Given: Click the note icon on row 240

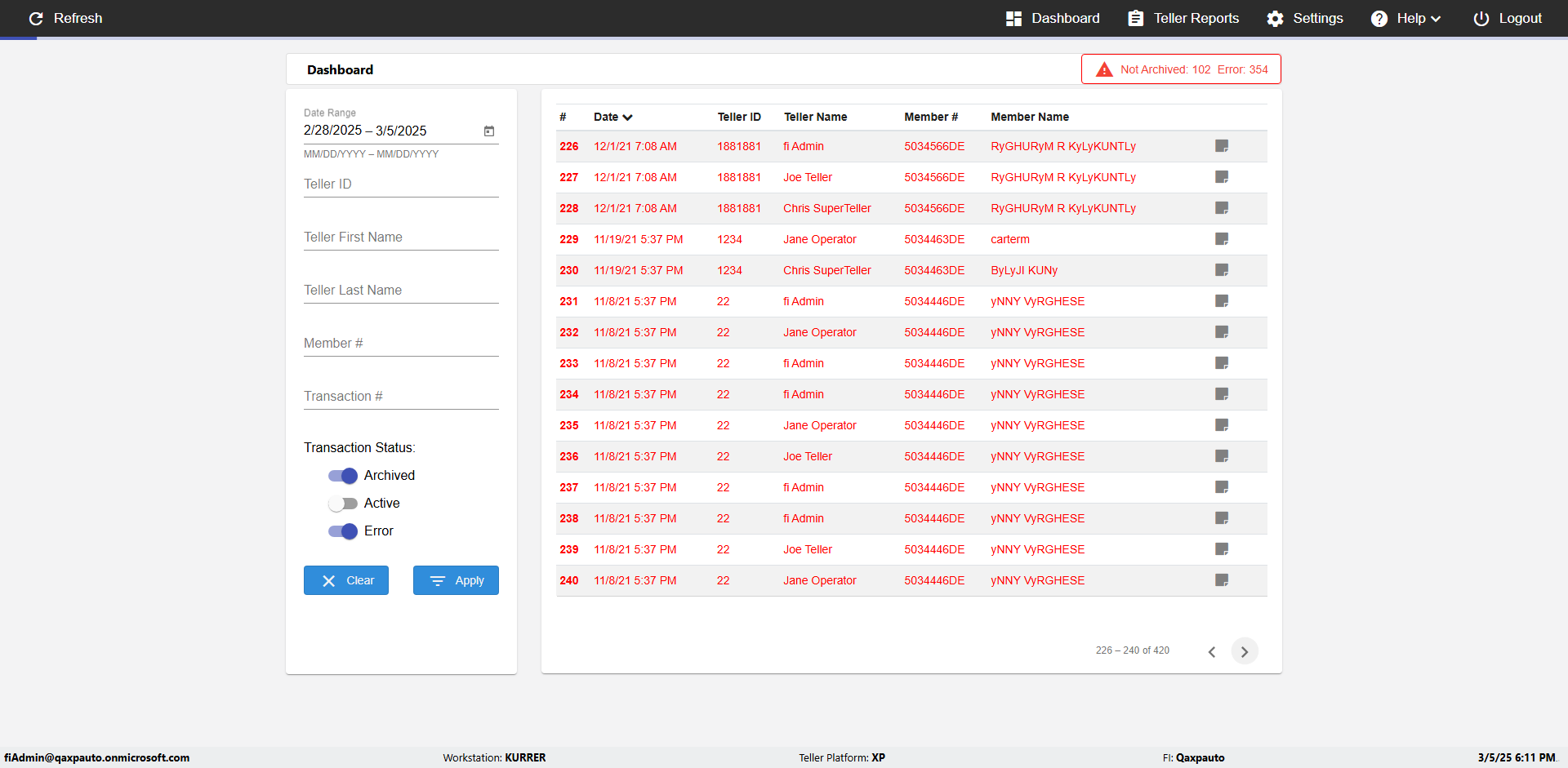Looking at the screenshot, I should (1222, 580).
